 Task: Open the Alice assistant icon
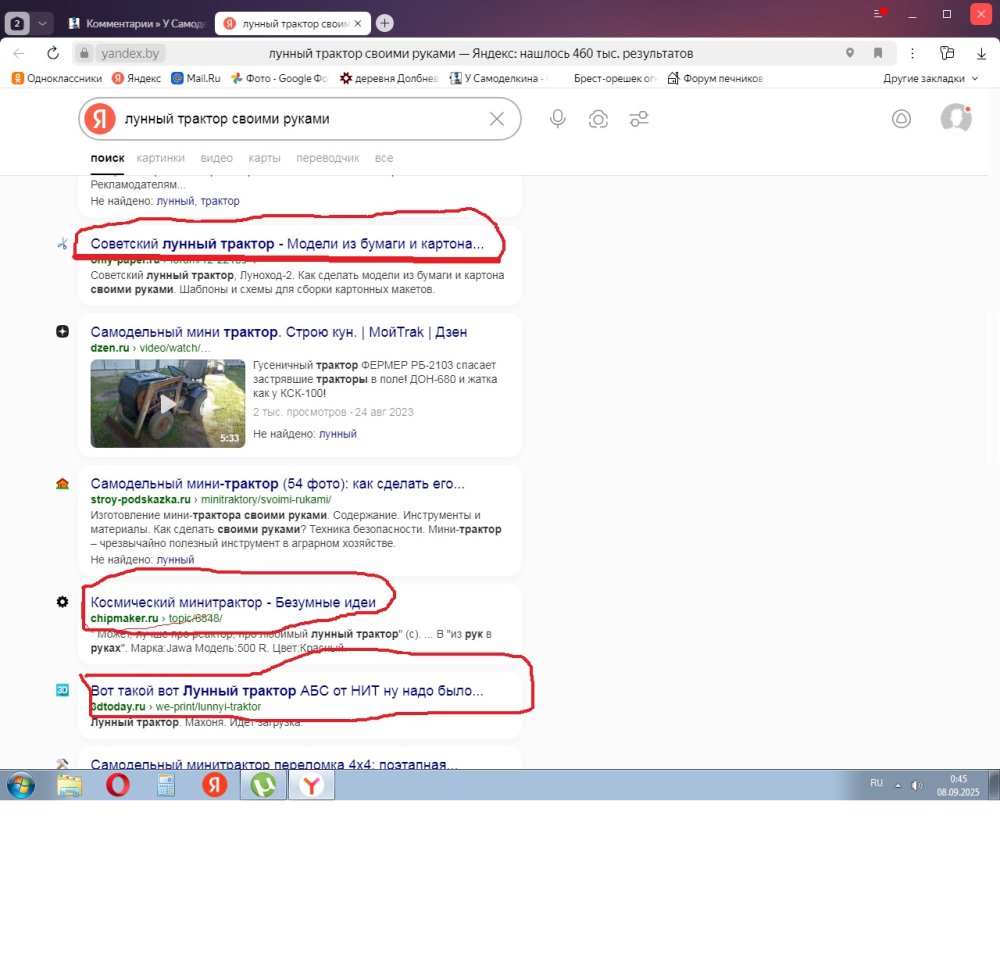pos(901,119)
